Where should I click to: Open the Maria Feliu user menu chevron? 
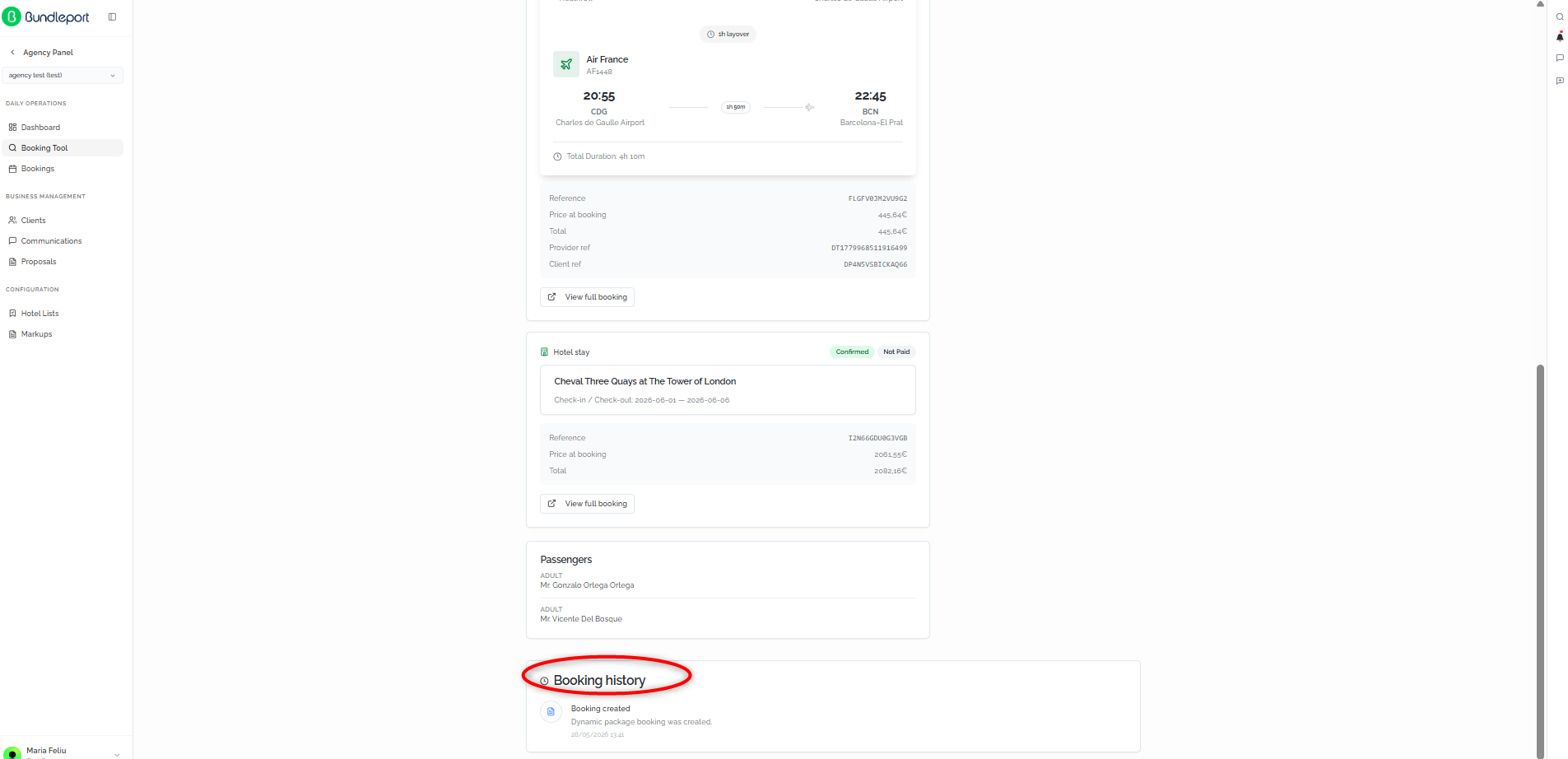point(117,754)
